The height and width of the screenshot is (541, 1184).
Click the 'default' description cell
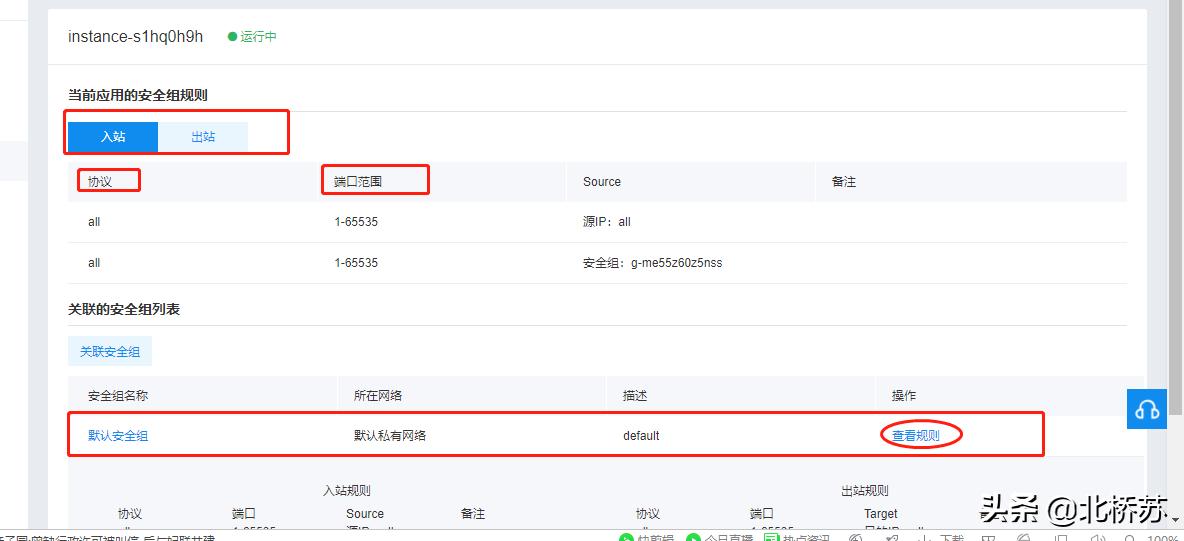pos(641,436)
